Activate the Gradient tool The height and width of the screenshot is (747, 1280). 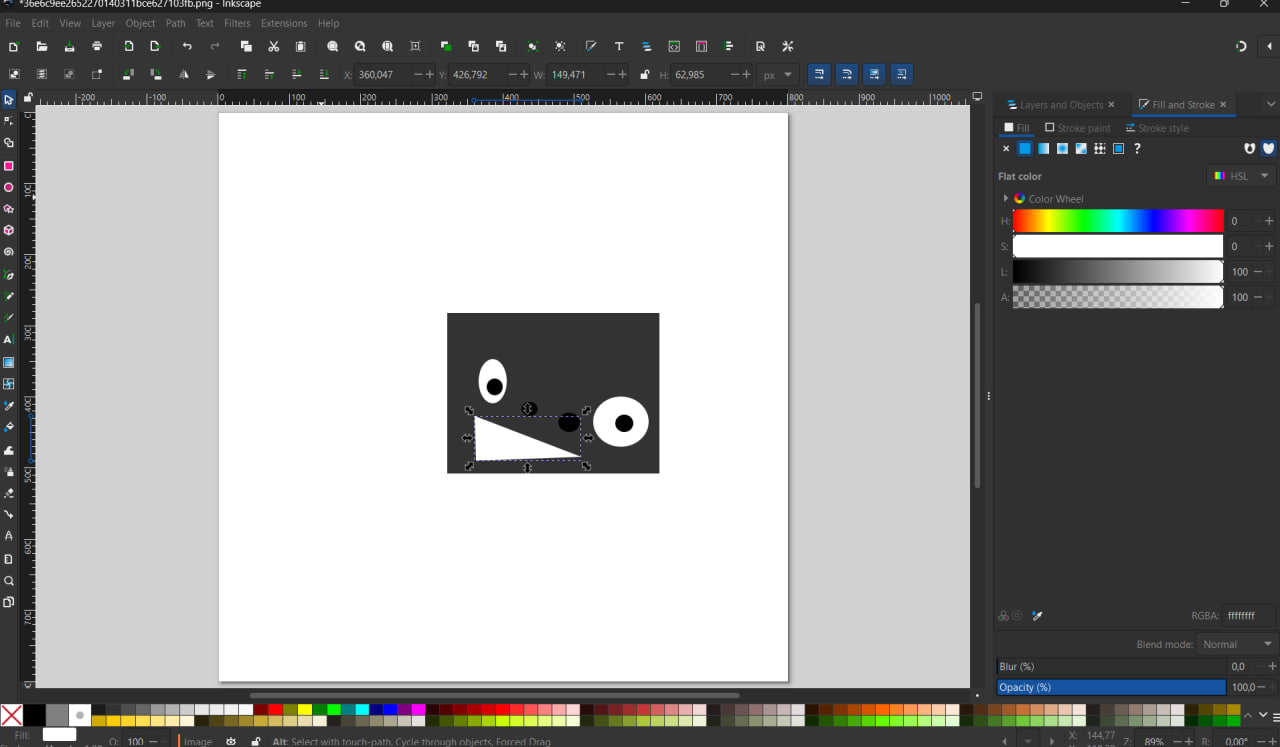9,362
